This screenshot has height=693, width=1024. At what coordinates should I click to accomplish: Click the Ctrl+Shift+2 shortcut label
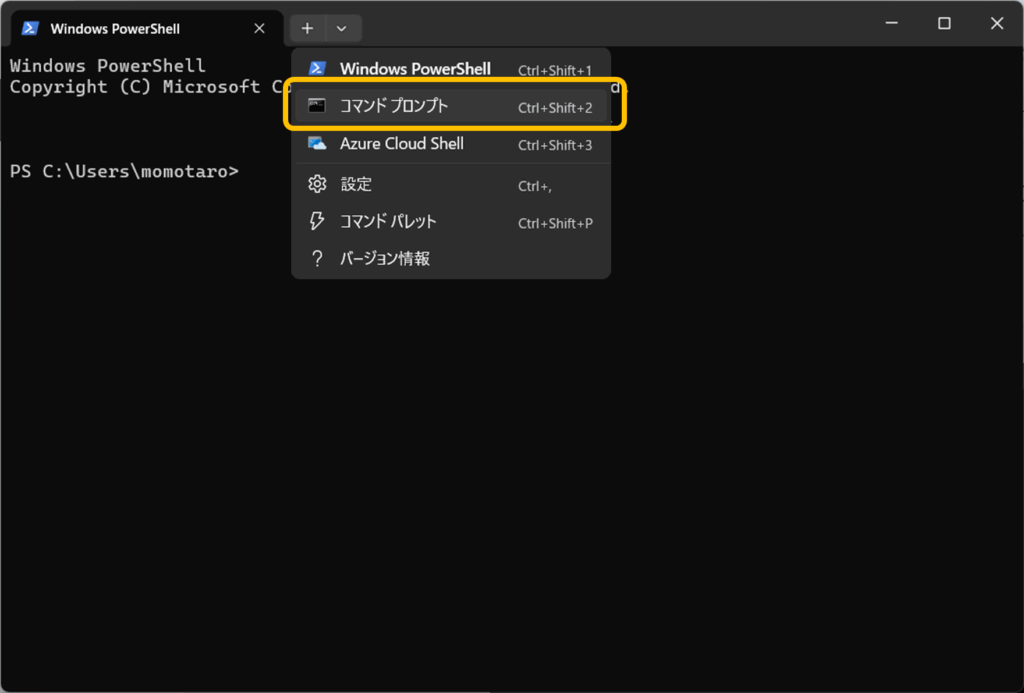(x=555, y=108)
